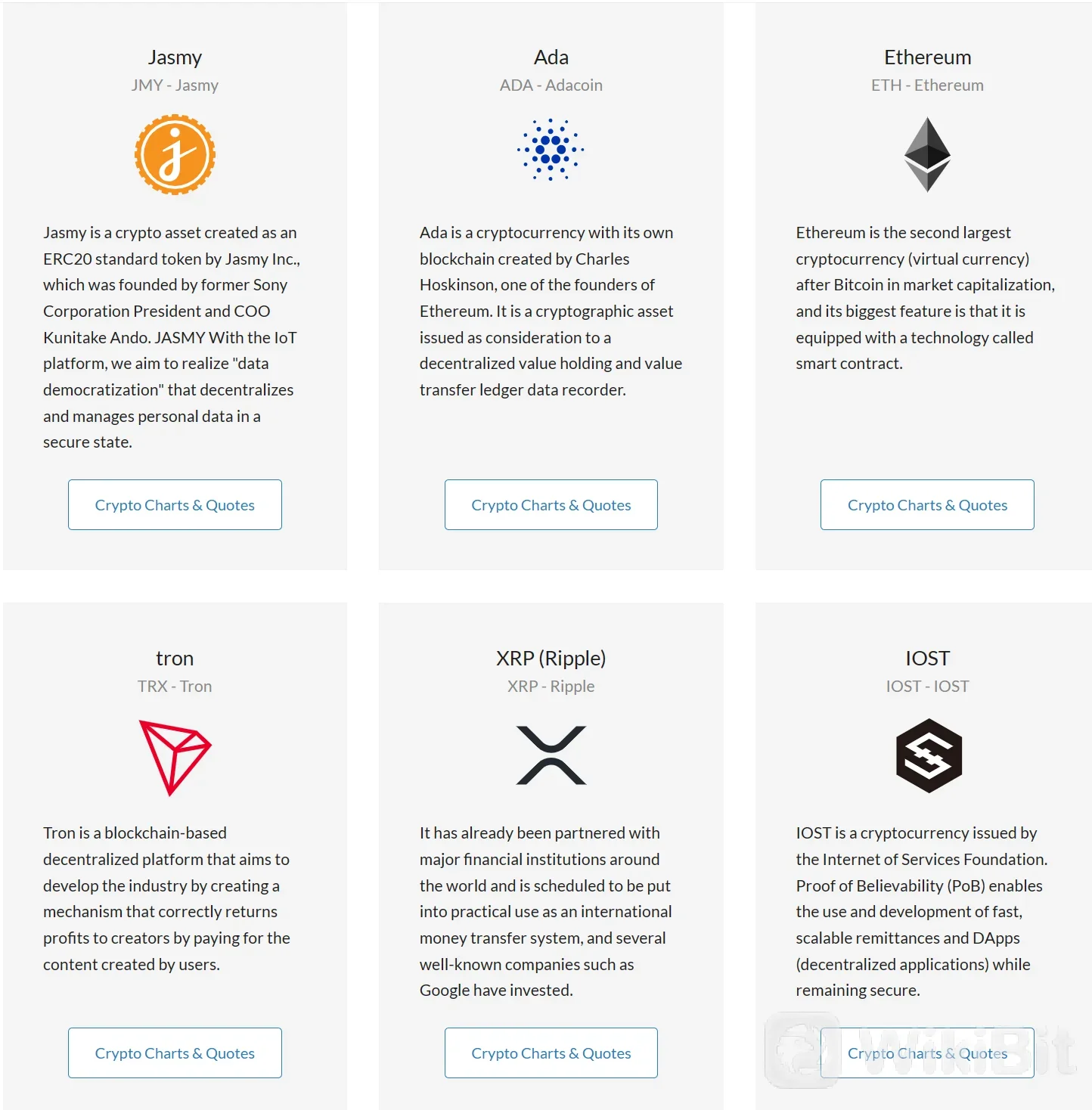Click the Jasmy card title
1092x1110 pixels.
(175, 57)
